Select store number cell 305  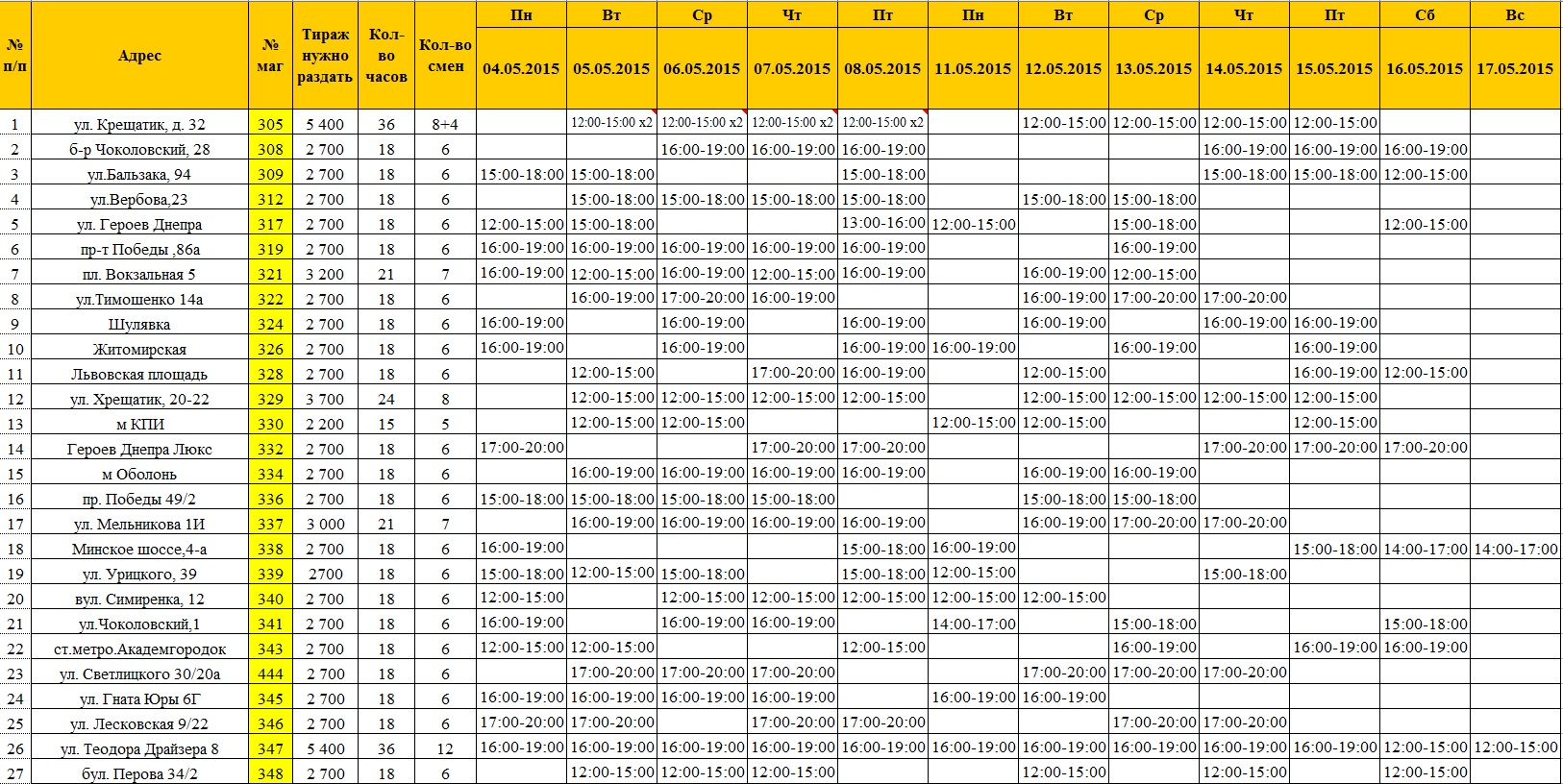pos(270,124)
